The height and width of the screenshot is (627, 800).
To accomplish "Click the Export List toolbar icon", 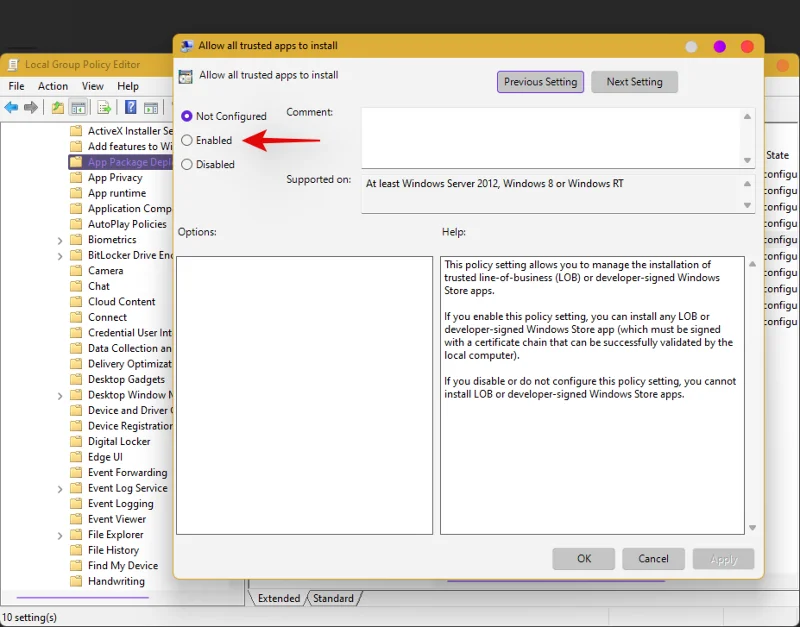I will coord(103,108).
